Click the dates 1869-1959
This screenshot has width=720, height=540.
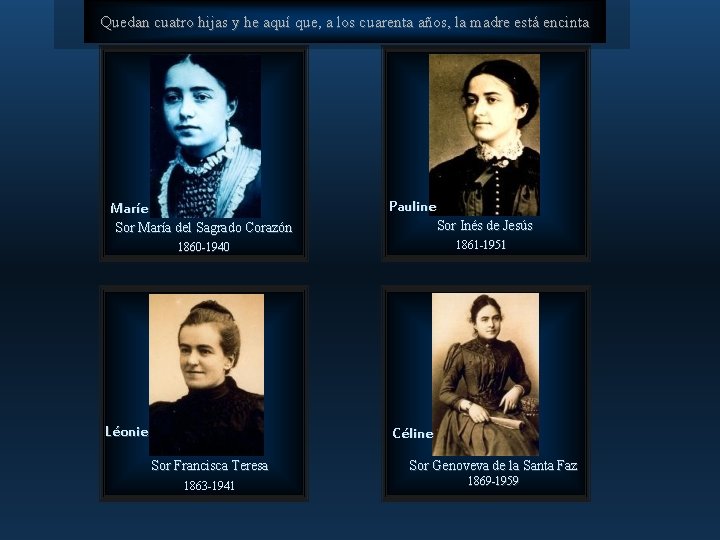493,481
